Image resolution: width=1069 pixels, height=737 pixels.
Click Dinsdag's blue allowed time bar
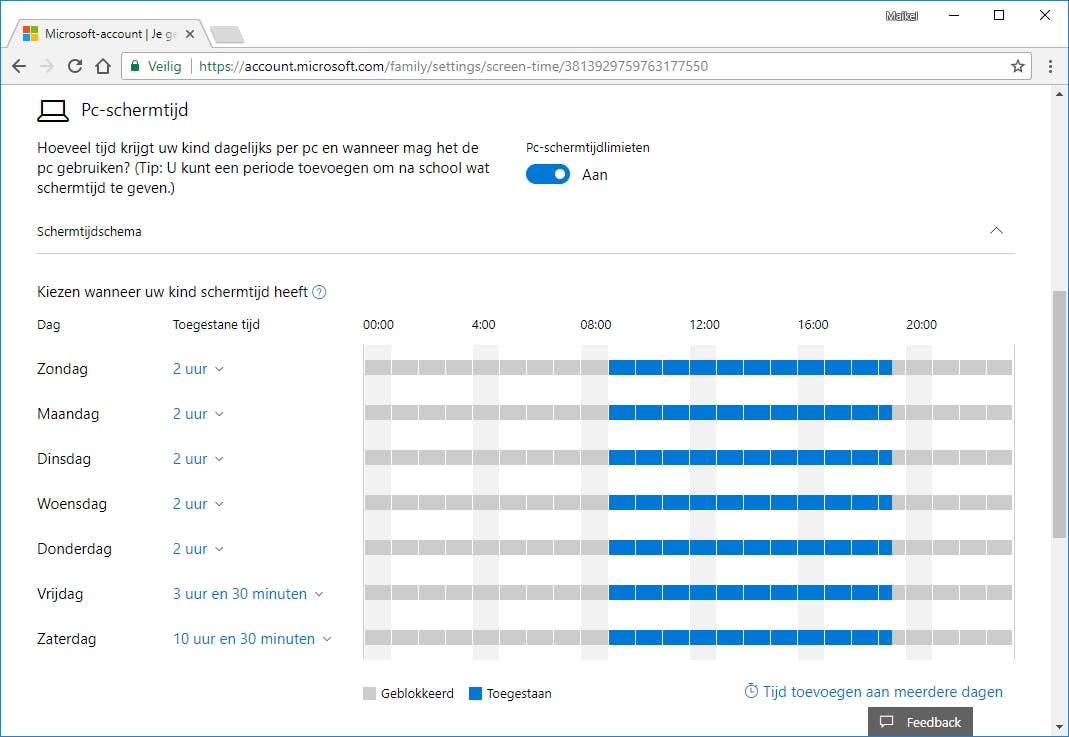coord(750,458)
